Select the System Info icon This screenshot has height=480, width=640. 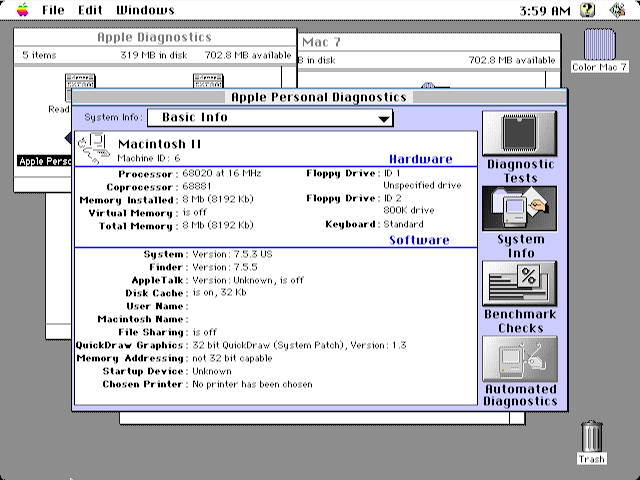pyautogui.click(x=520, y=209)
